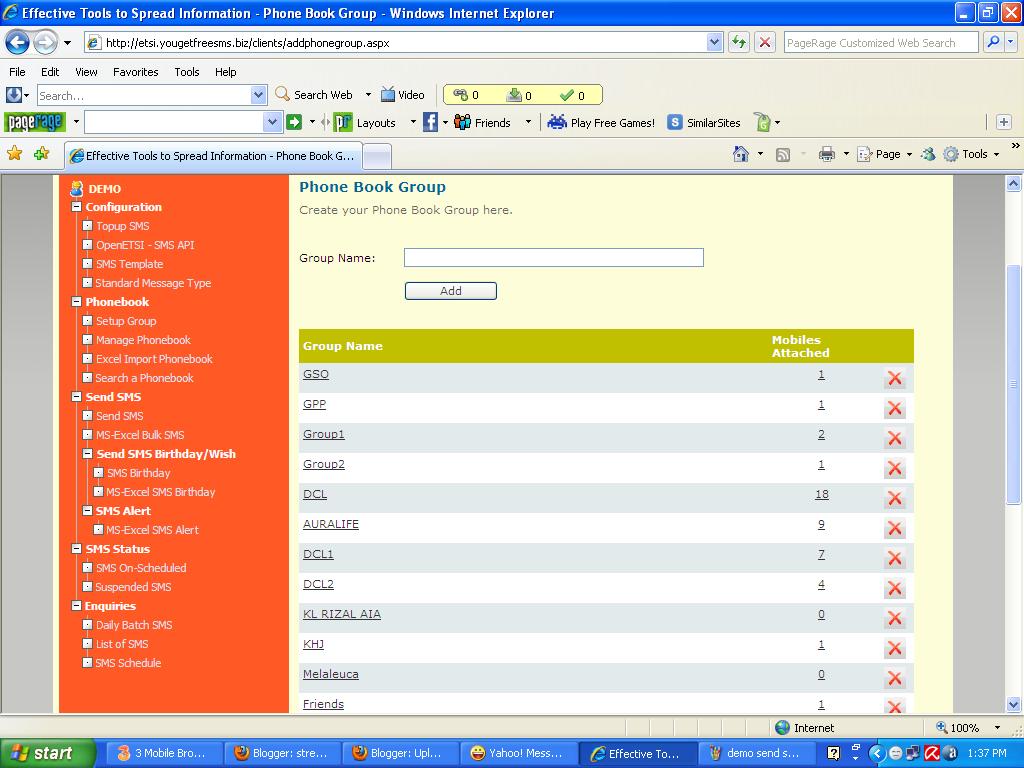This screenshot has height=768, width=1024.
Task: Click the Home icon in command bar
Action: 741,154
